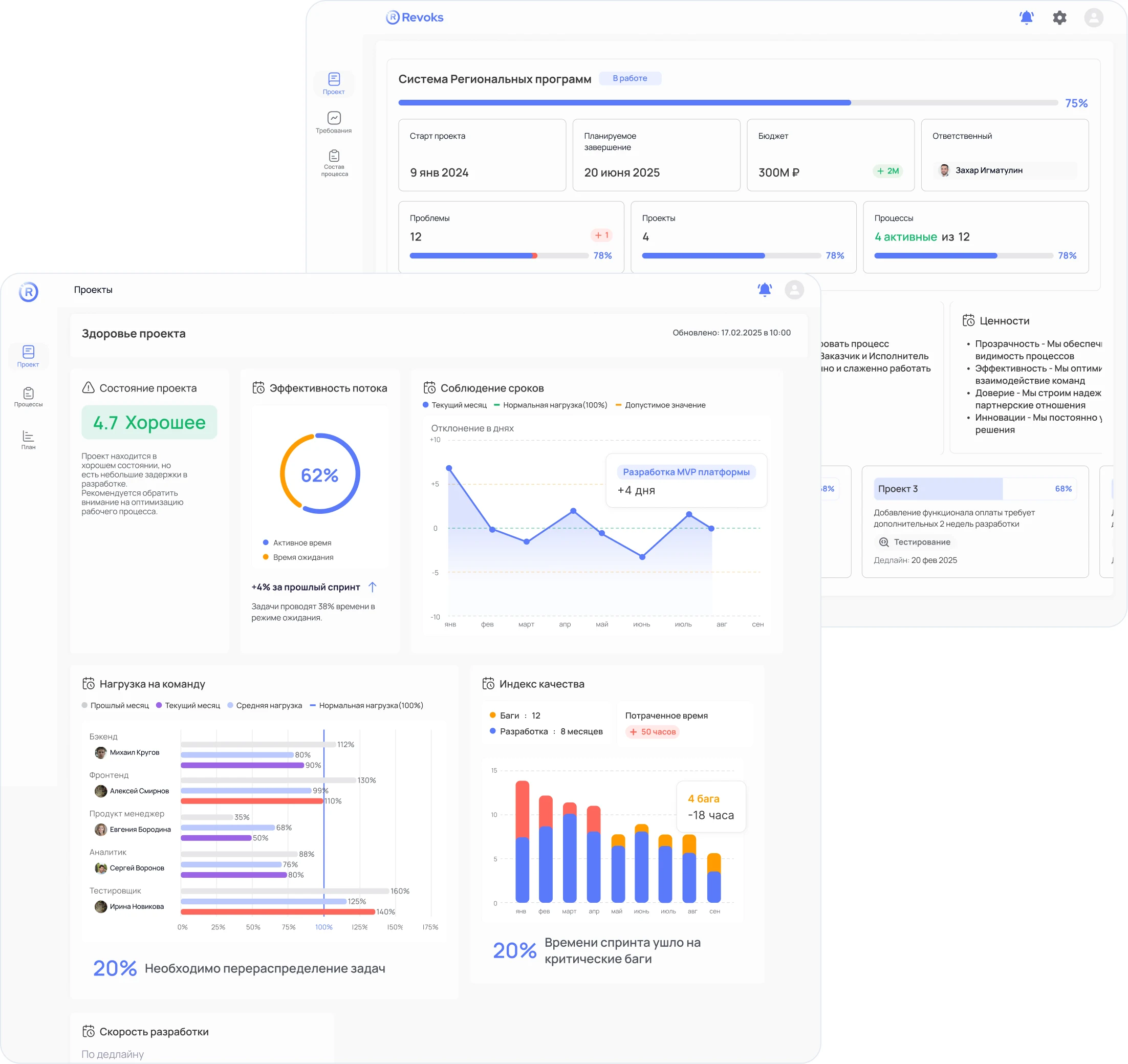This screenshot has width=1128, height=1064.
Task: Click the Старт проекта date 9 янв 2024
Action: (439, 172)
